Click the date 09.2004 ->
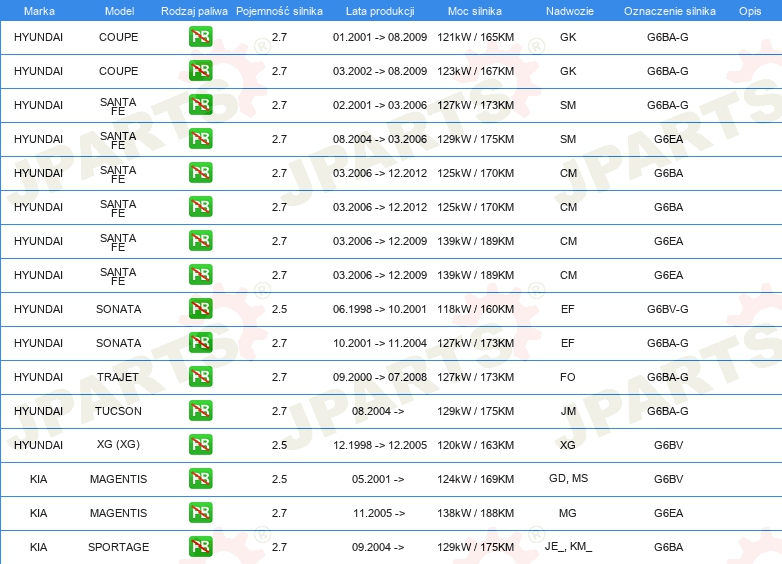Image resolution: width=782 pixels, height=564 pixels. point(378,547)
